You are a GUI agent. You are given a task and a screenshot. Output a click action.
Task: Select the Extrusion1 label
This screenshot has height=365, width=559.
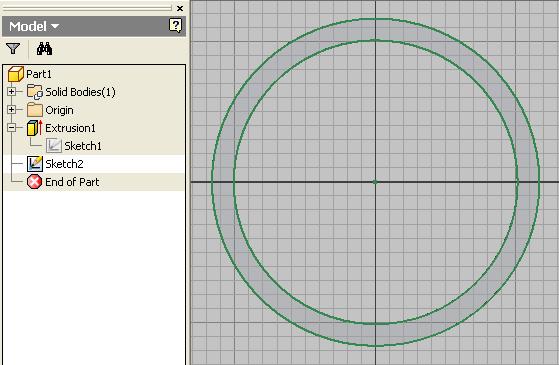pyautogui.click(x=70, y=128)
